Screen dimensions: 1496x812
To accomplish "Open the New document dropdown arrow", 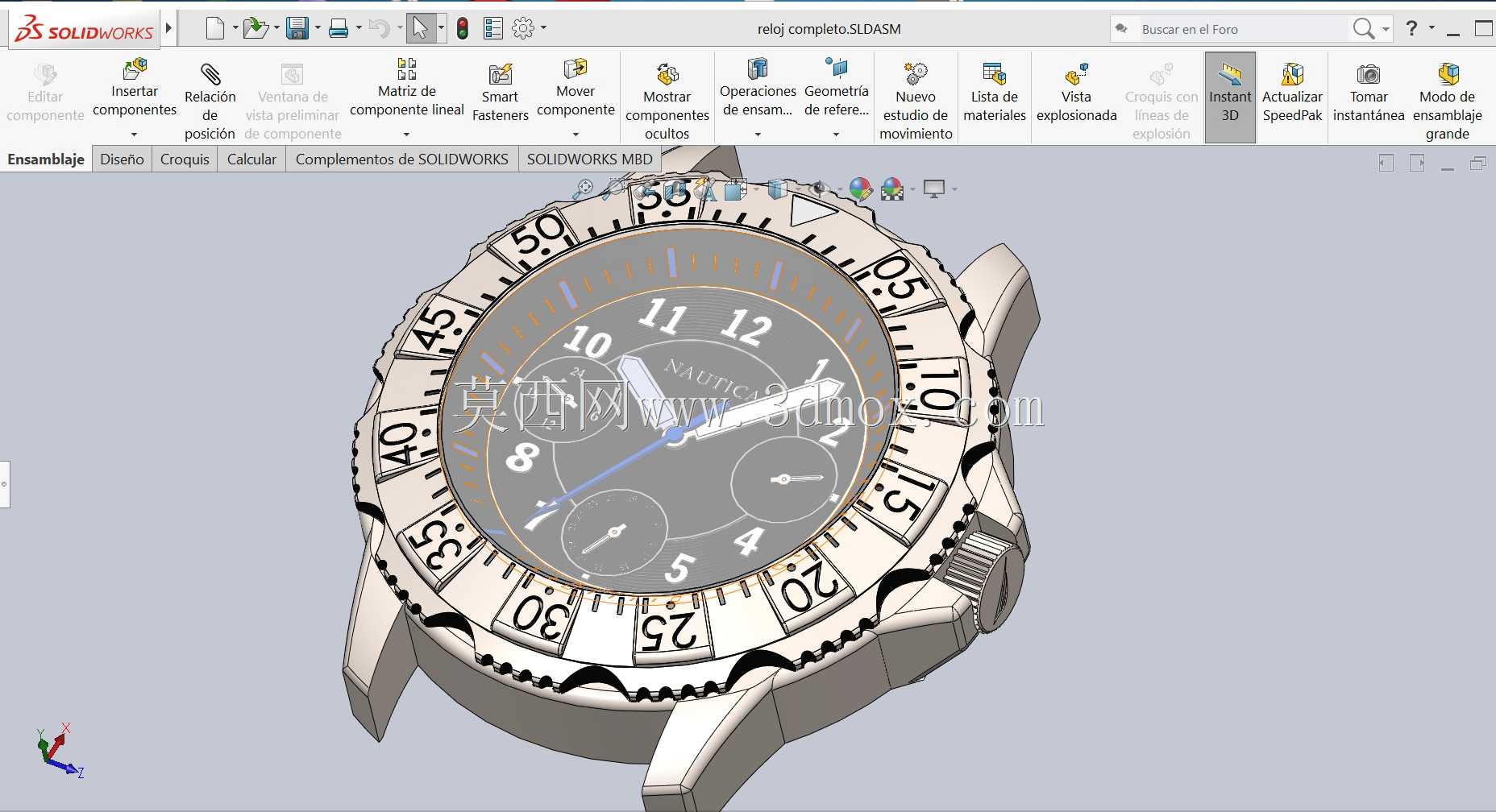I will coord(235,28).
